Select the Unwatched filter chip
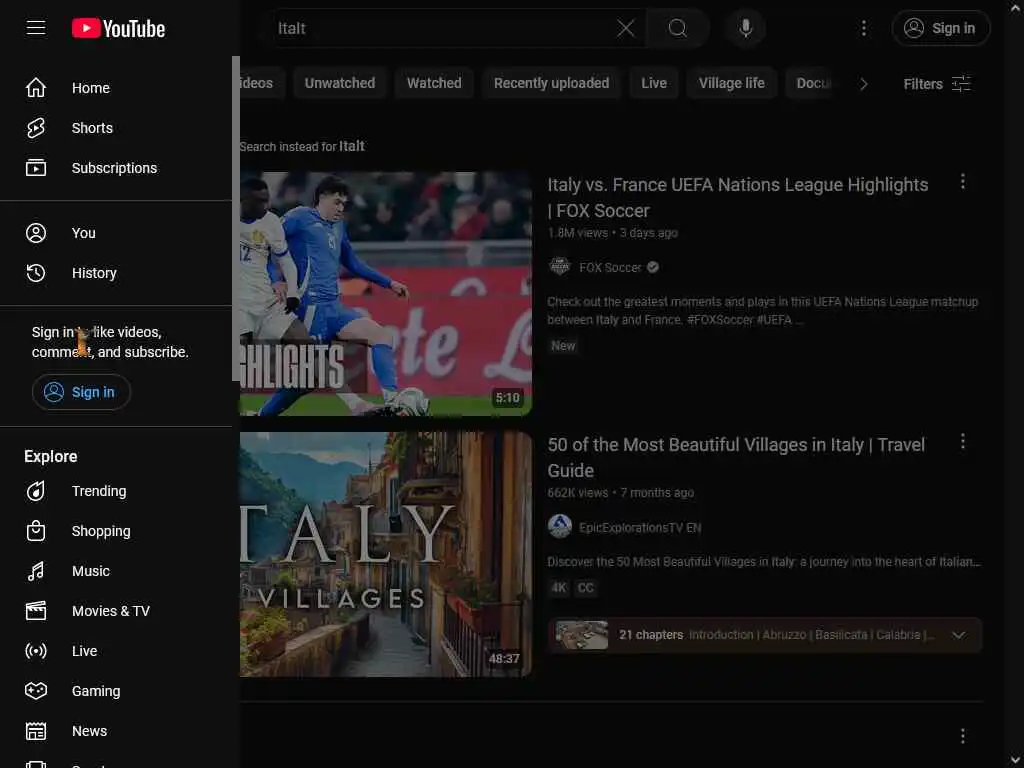Viewport: 1024px width, 768px height. pos(340,83)
